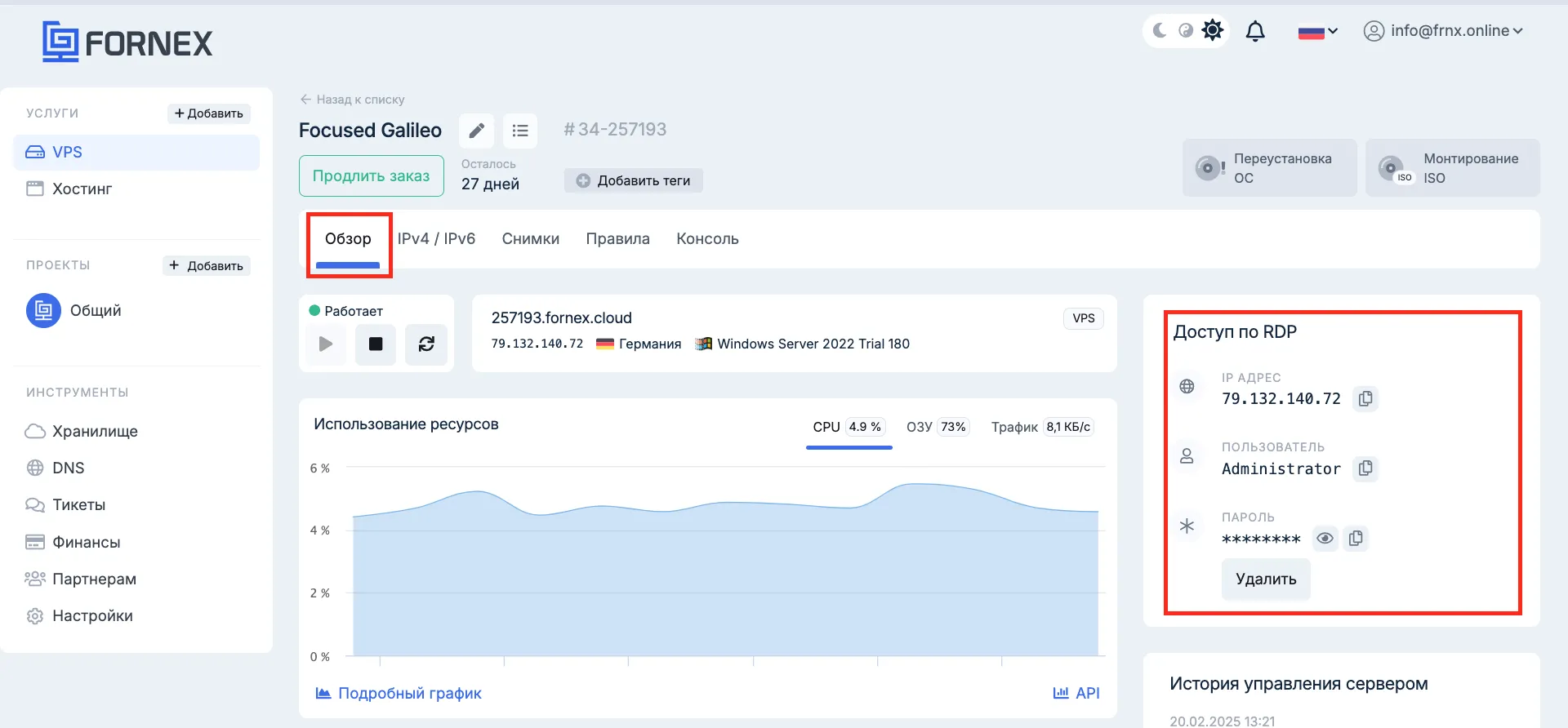Stop the server with the stop button

point(376,344)
